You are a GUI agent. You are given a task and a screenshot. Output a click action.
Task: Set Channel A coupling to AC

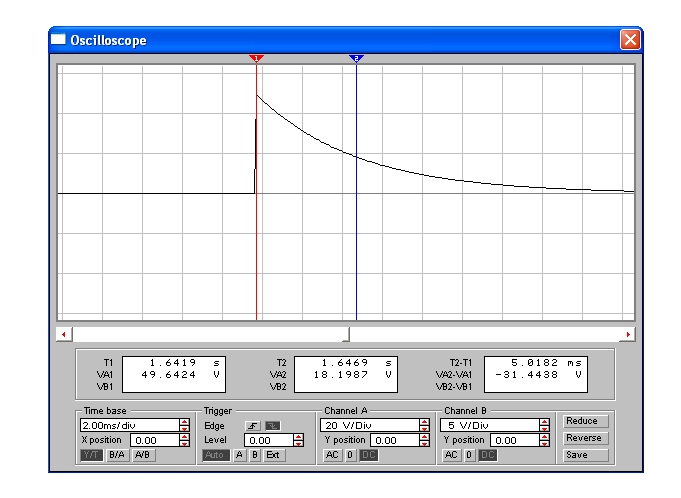pos(332,455)
